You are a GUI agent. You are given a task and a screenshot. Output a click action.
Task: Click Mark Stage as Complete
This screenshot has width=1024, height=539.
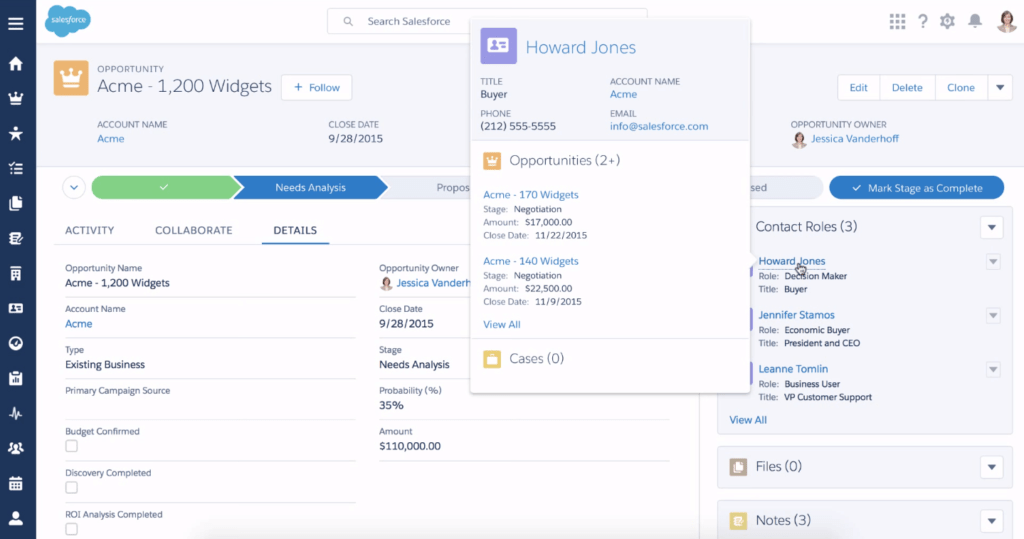[916, 188]
